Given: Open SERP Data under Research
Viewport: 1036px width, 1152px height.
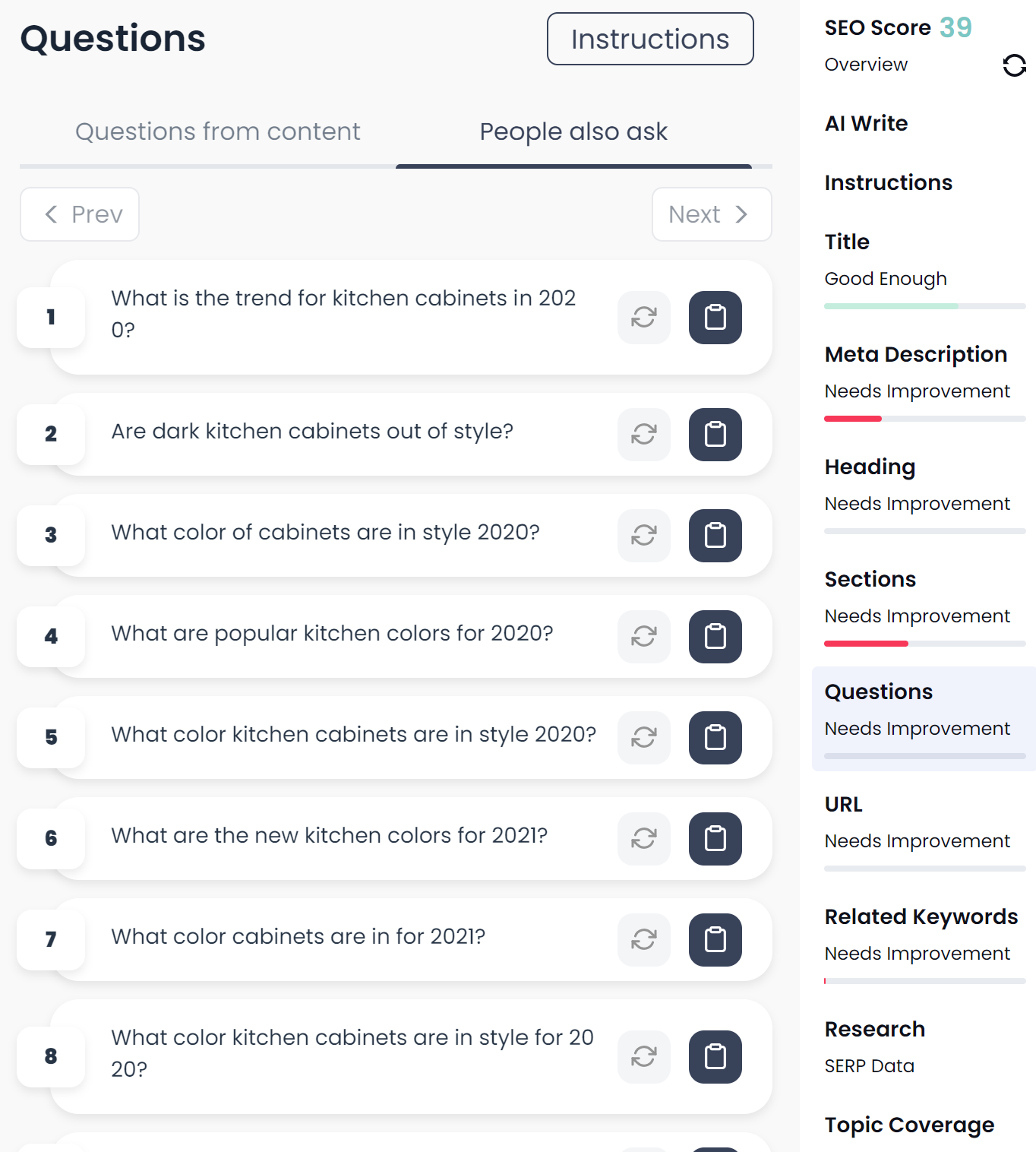Looking at the screenshot, I should pos(869,1066).
